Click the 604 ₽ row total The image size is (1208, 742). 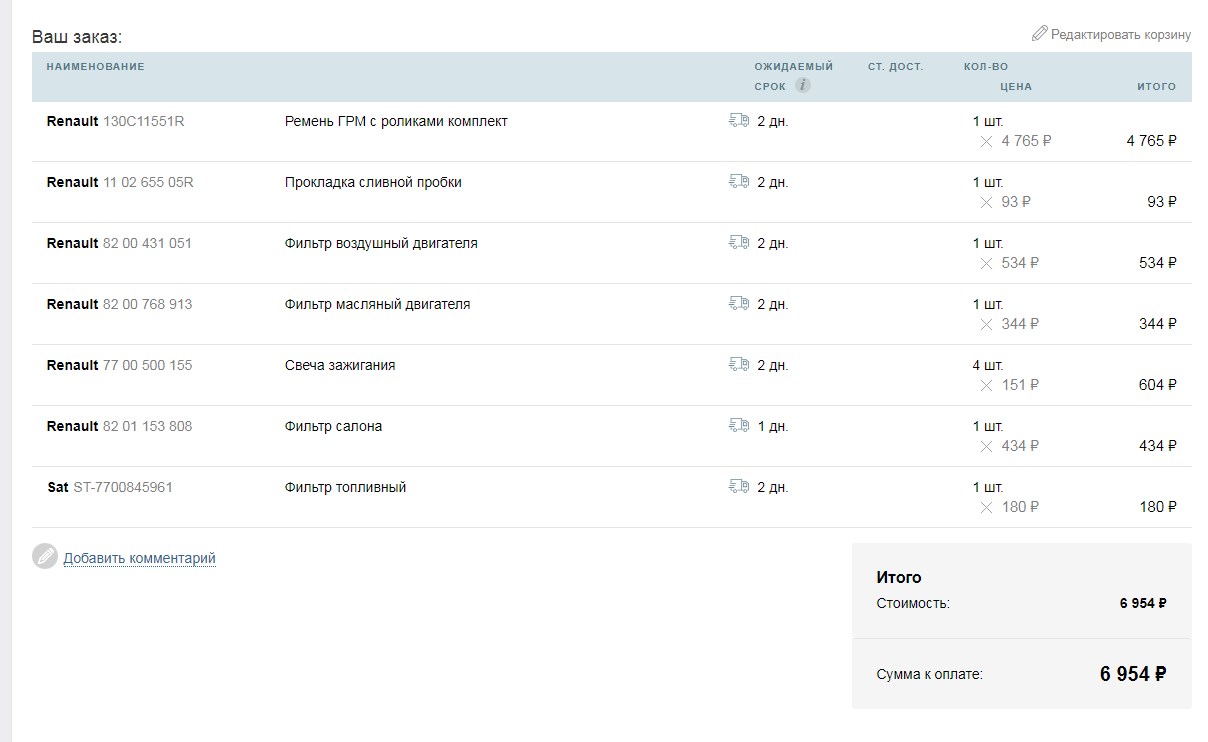tap(1158, 385)
